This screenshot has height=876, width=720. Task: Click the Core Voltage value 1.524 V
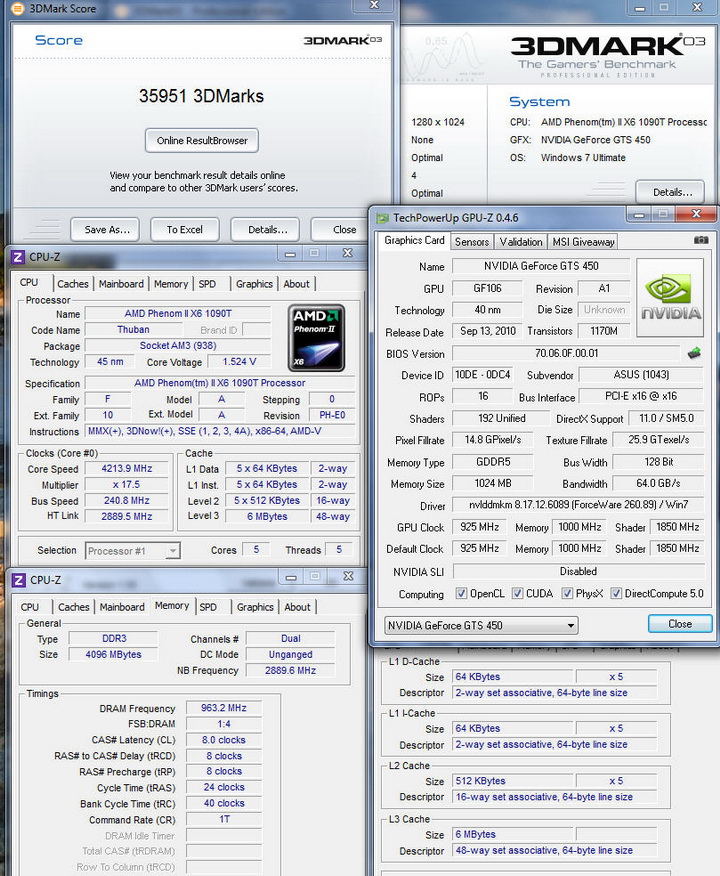tap(239, 361)
